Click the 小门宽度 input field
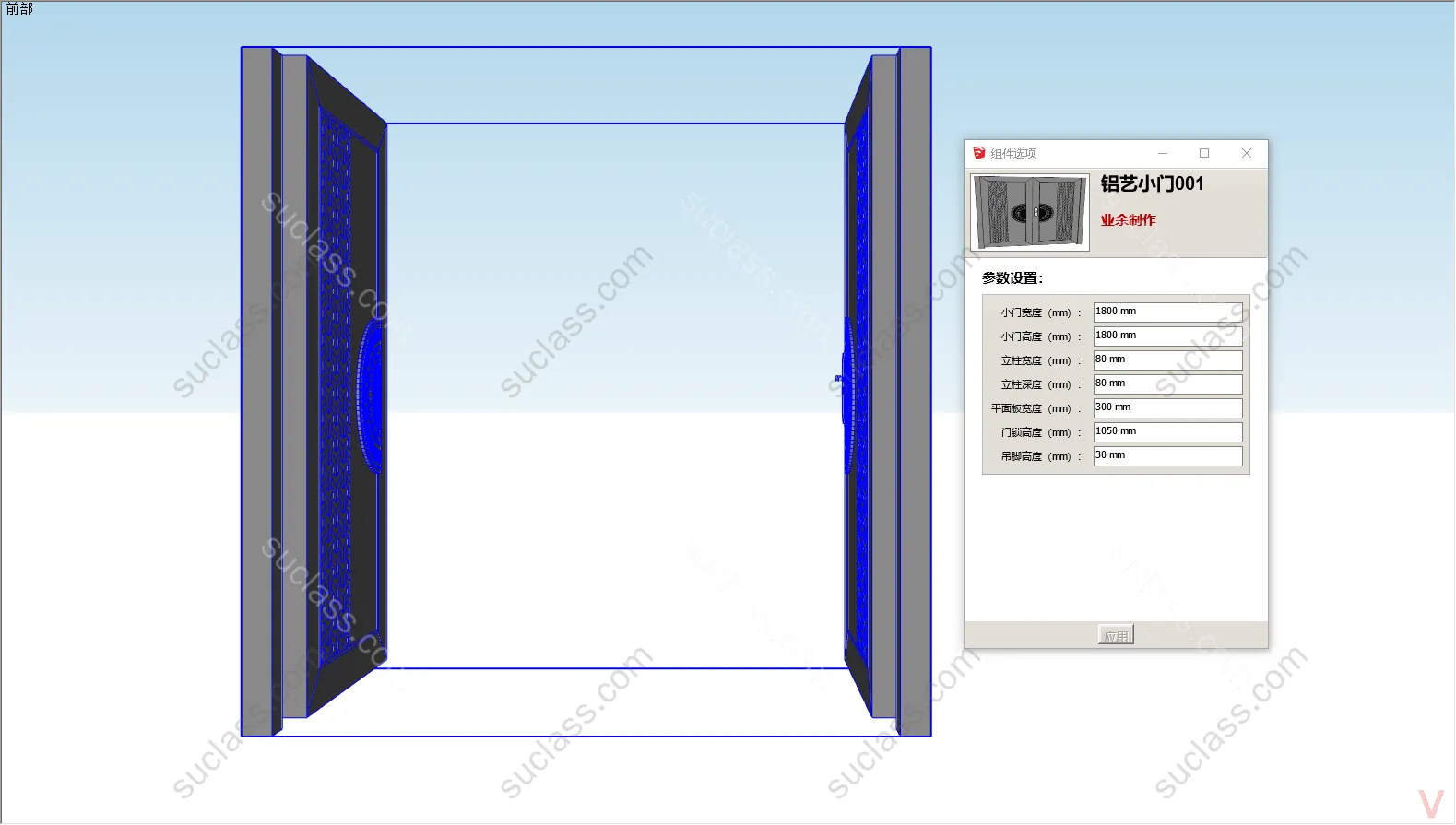This screenshot has height=825, width=1456. coord(1167,312)
